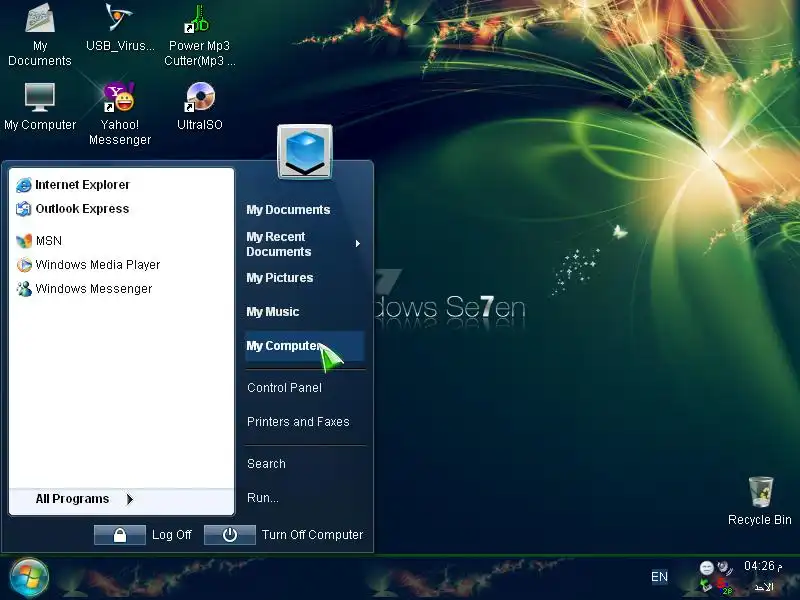
Task: Click the speaker tray icon next to the face
Action: coord(724,567)
